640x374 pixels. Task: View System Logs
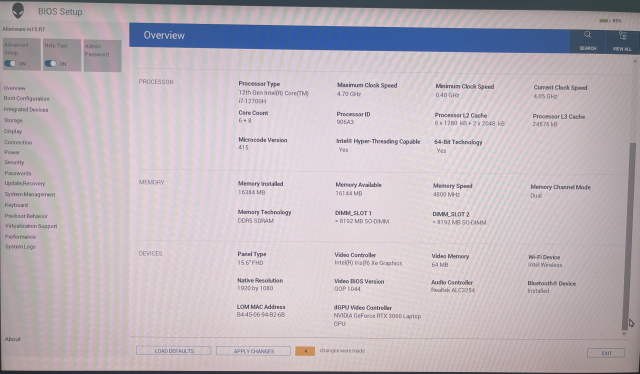20,247
